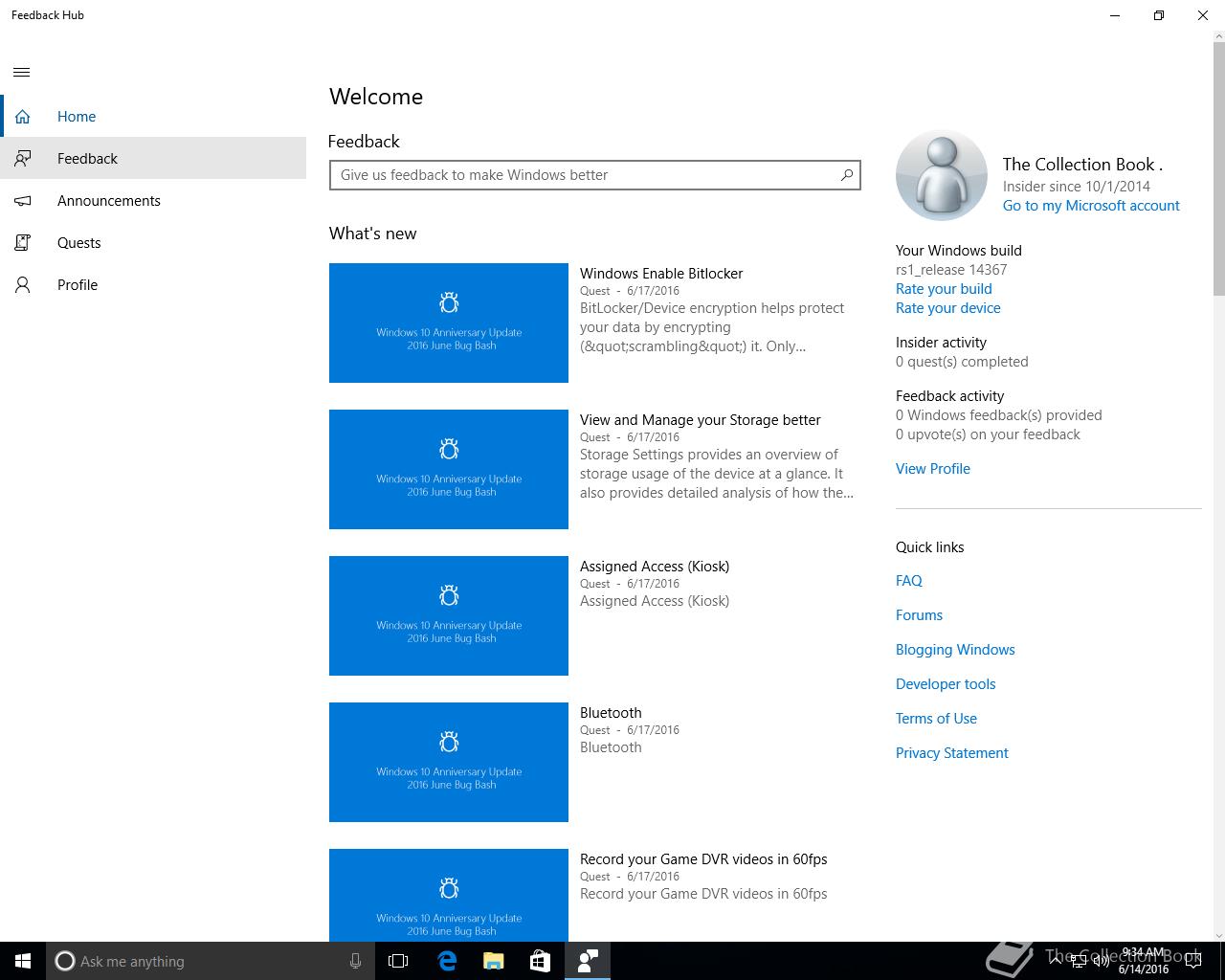Open Blogging Windows quick link
Viewport: 1225px width, 980px height.
pyautogui.click(x=955, y=650)
